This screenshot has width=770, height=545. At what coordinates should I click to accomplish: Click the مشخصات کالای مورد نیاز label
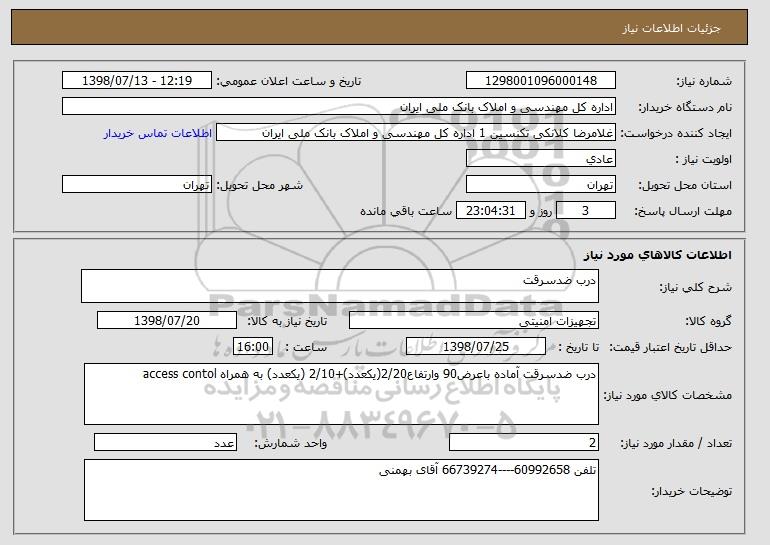(668, 395)
